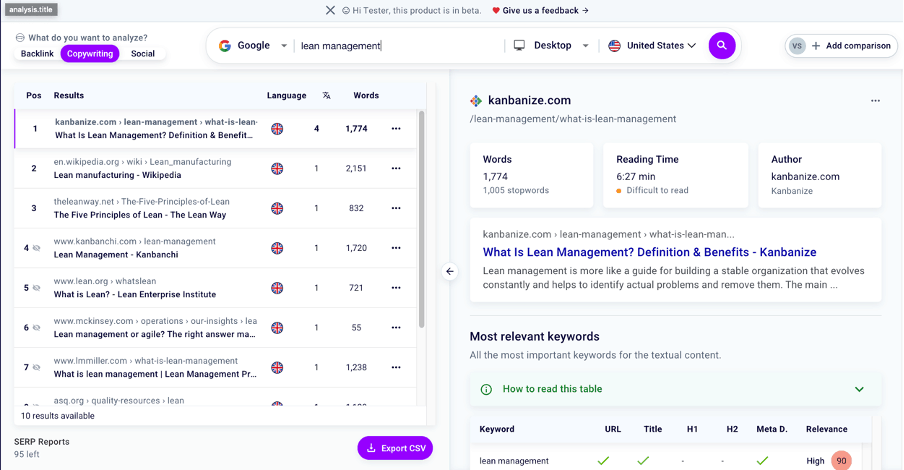904x470 pixels.
Task: Toggle visibility of mckinsey.com result
Action: (36, 327)
